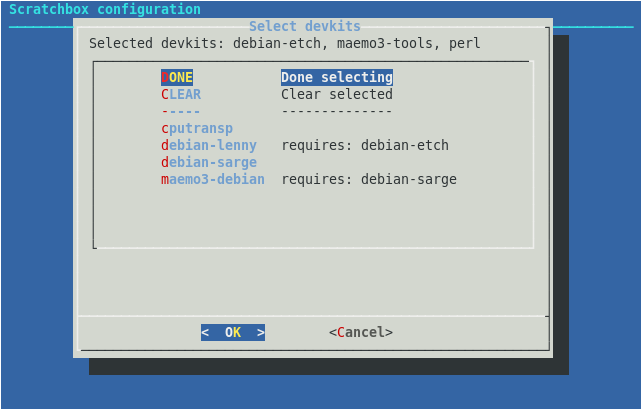Click the "Done selecting" description text
This screenshot has width=642, height=410.
[336, 77]
